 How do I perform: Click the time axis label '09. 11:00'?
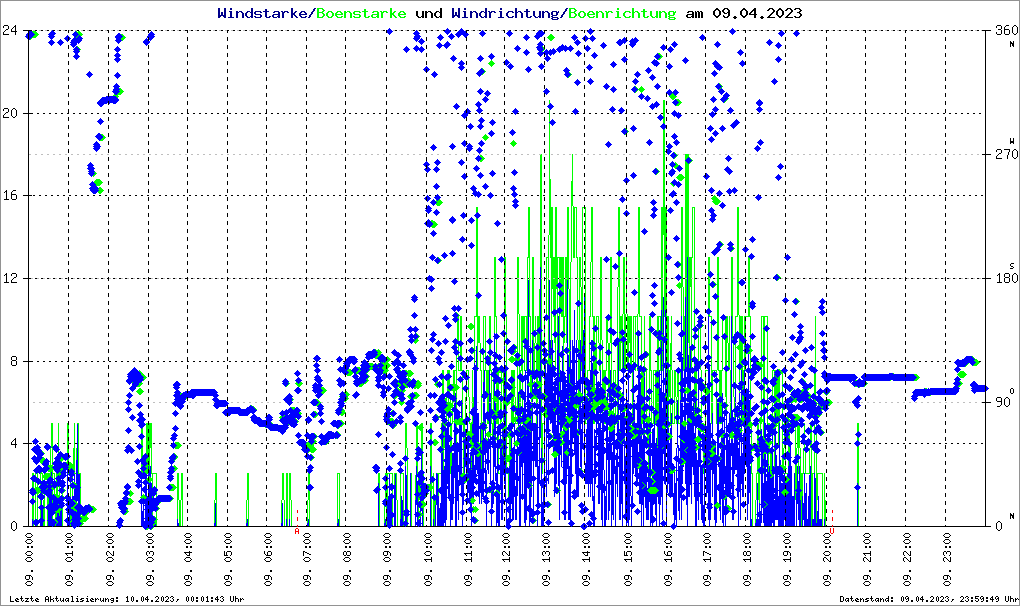click(468, 560)
